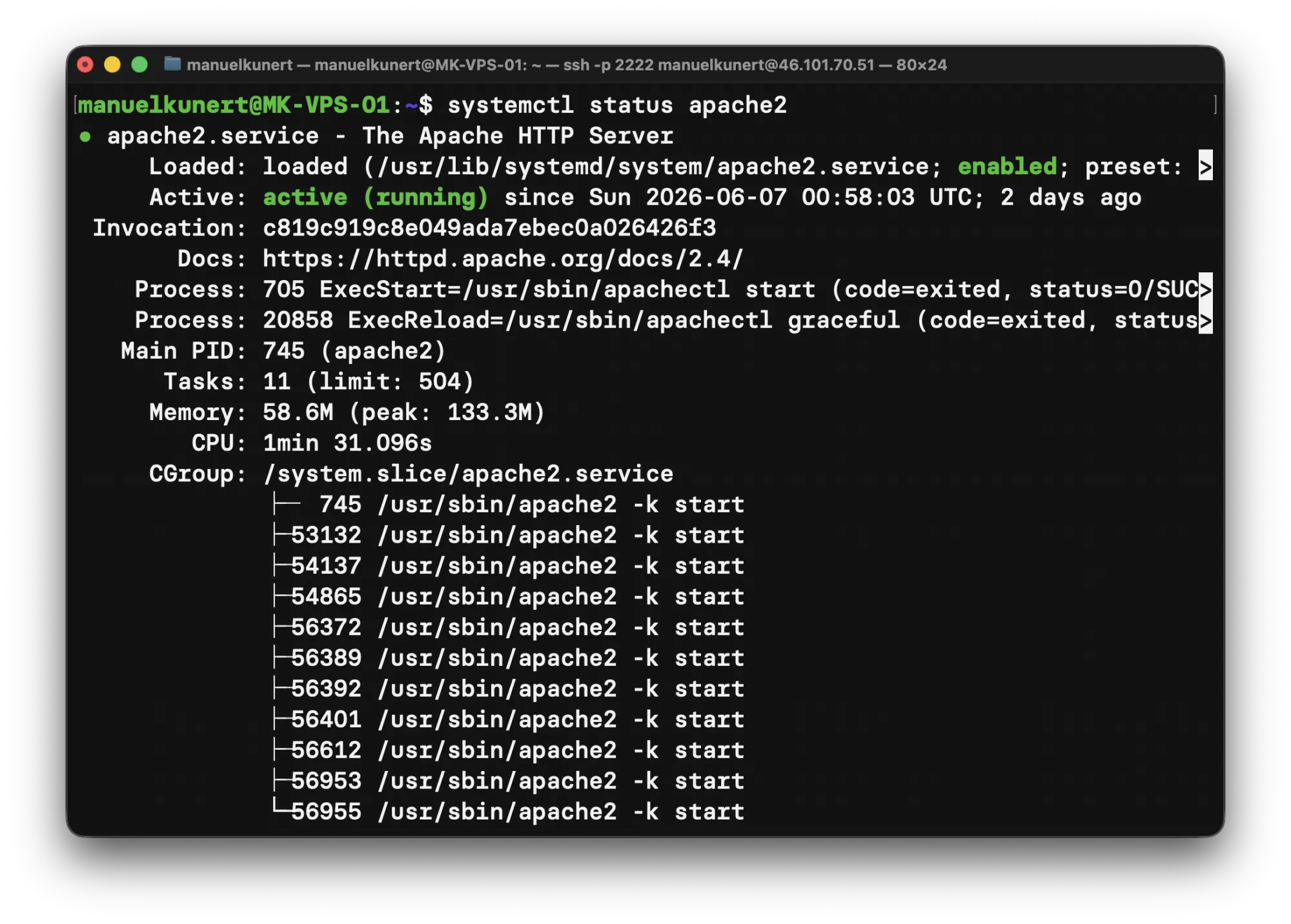Image resolution: width=1291 pixels, height=924 pixels.
Task: Click the process tree row for PID 56612
Action: 509,750
